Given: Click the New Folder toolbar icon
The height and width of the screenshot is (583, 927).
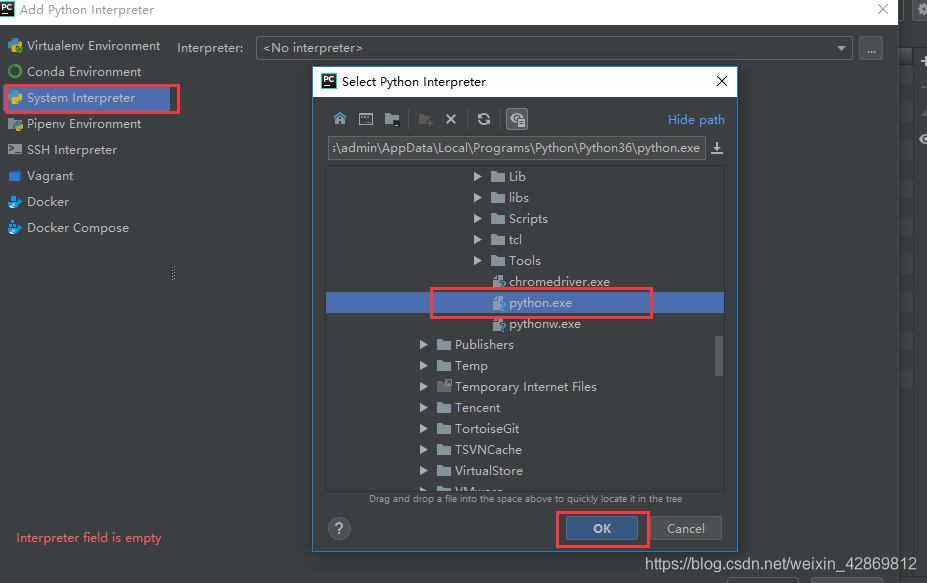Looking at the screenshot, I should pos(425,119).
